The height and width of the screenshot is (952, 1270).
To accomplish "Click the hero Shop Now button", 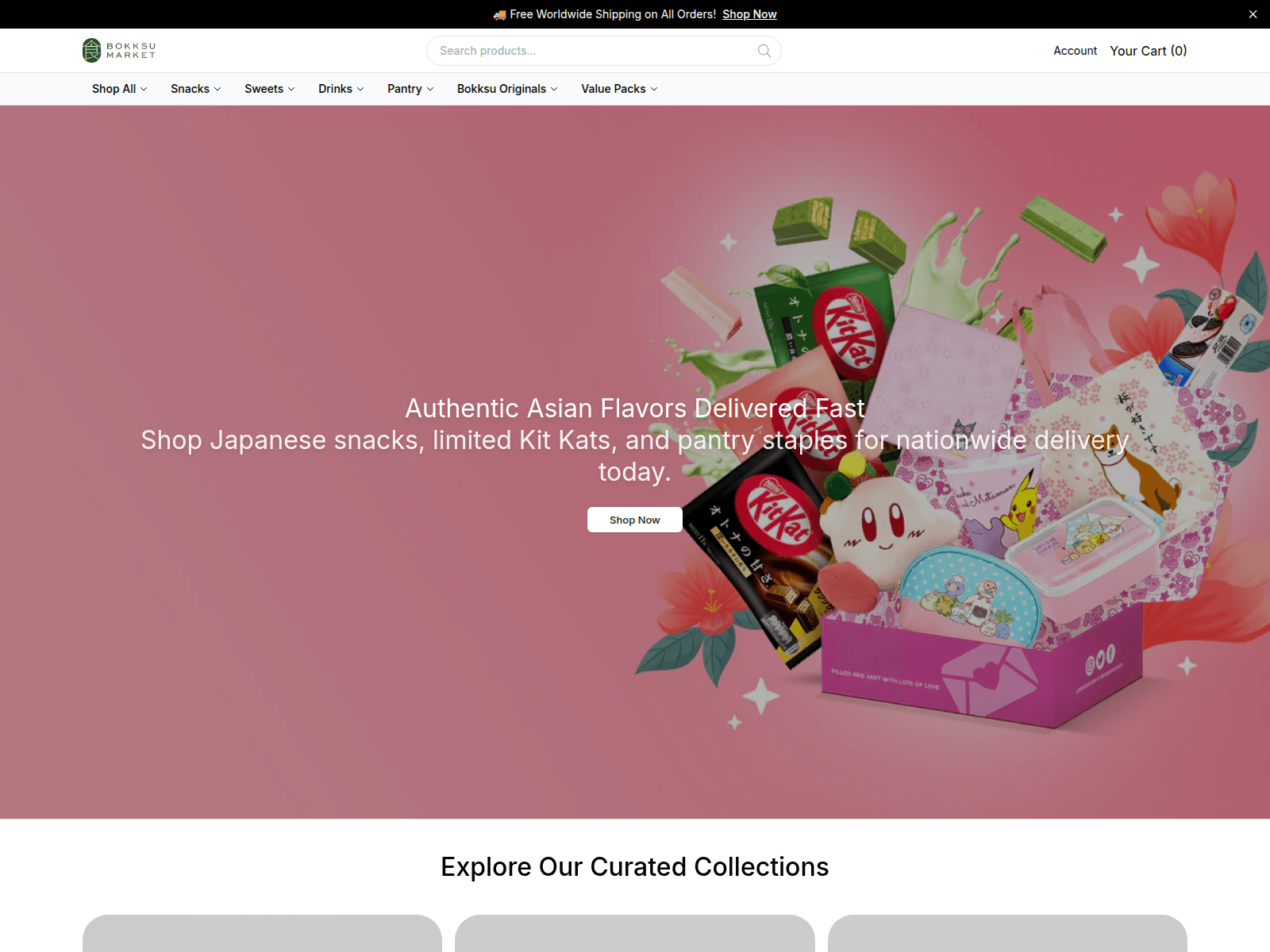I will (635, 520).
